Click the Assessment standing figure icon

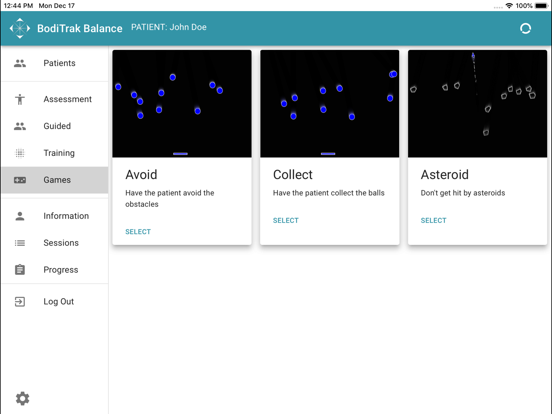coord(20,99)
